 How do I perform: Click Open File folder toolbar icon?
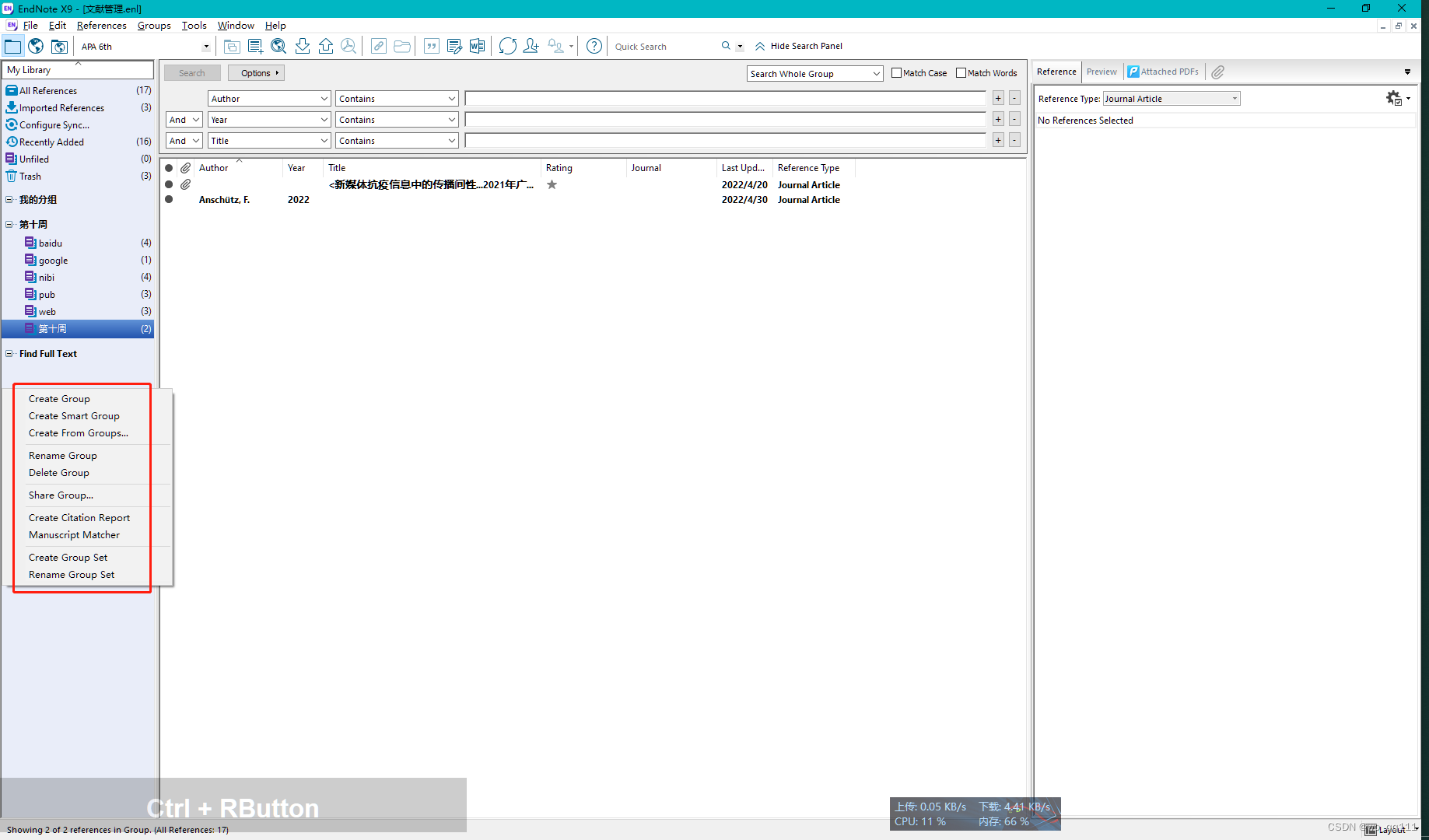(x=402, y=46)
